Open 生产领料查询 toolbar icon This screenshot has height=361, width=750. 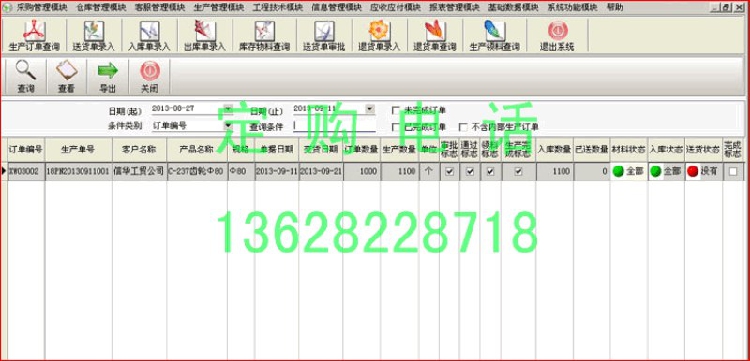tap(494, 36)
